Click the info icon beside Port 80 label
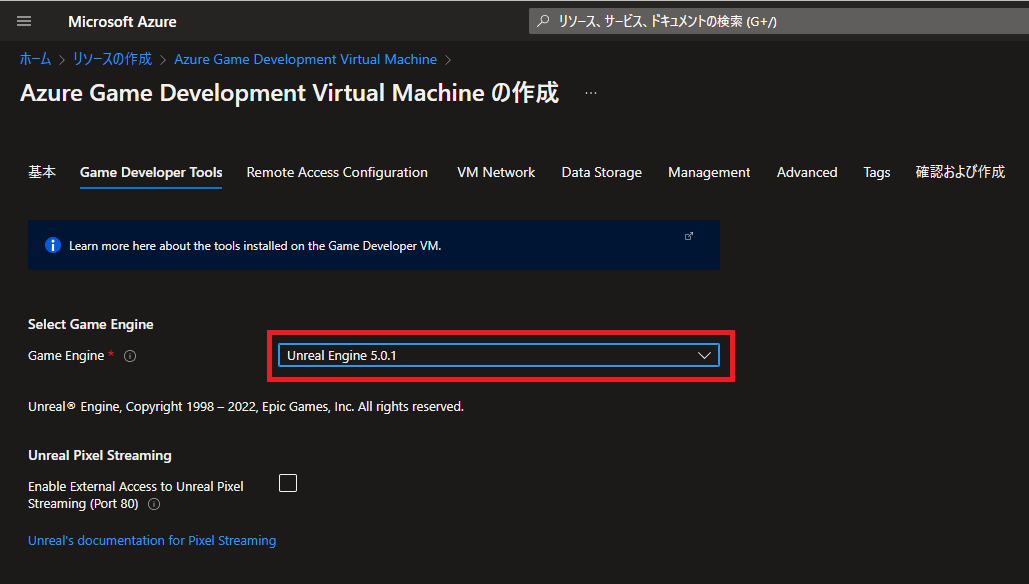Viewport: 1029px width, 584px height. [153, 504]
